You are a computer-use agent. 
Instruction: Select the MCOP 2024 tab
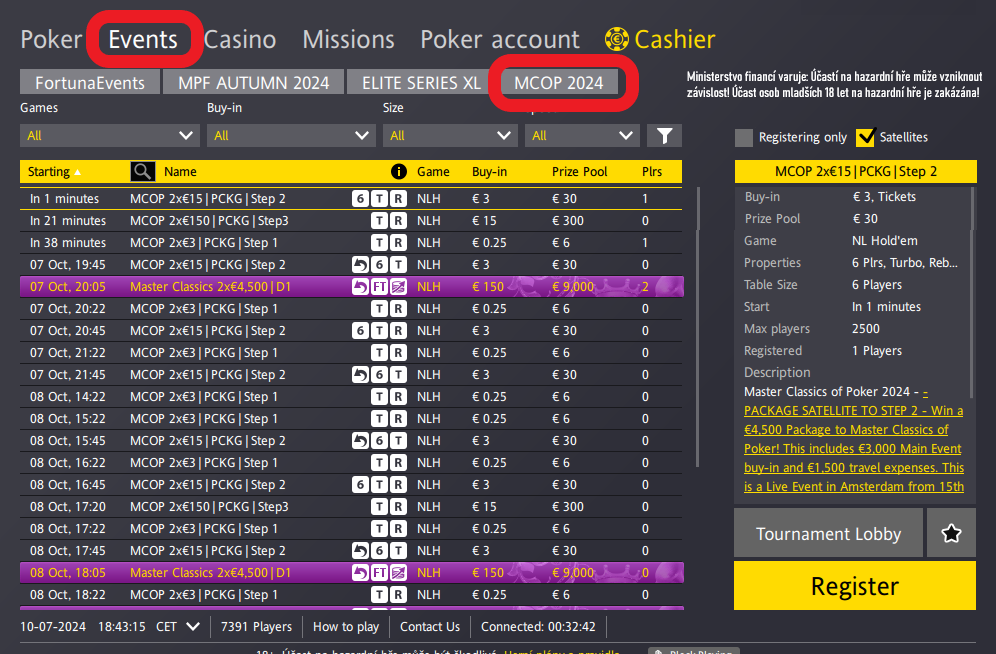tap(559, 82)
